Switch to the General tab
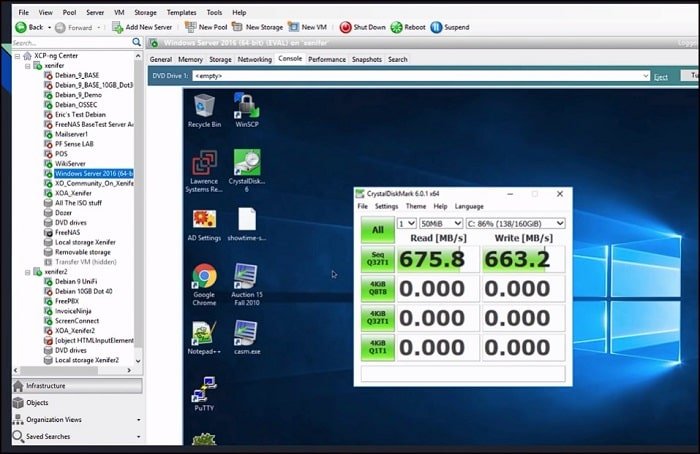The width and height of the screenshot is (700, 454). tap(161, 59)
